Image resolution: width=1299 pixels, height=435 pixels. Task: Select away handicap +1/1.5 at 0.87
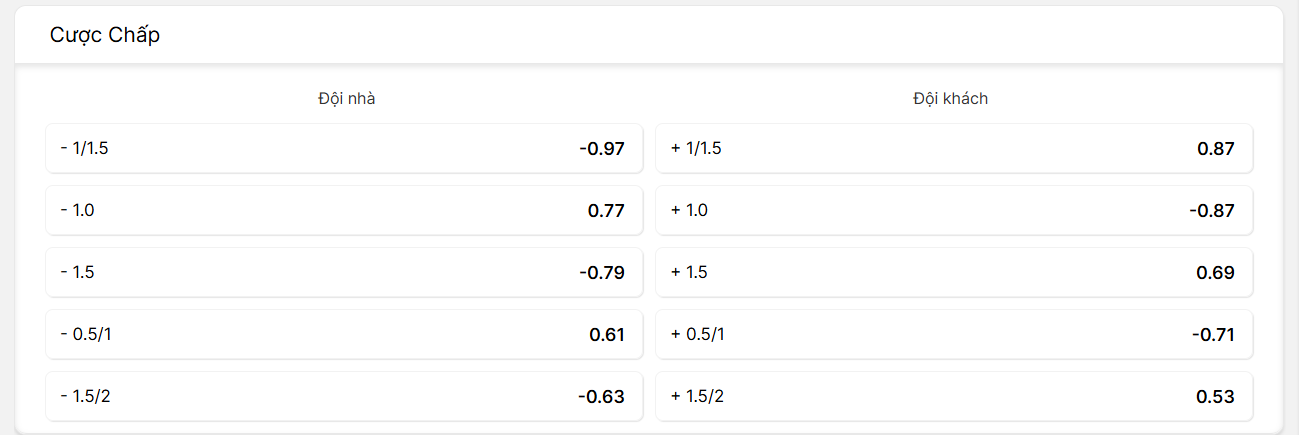[954, 149]
